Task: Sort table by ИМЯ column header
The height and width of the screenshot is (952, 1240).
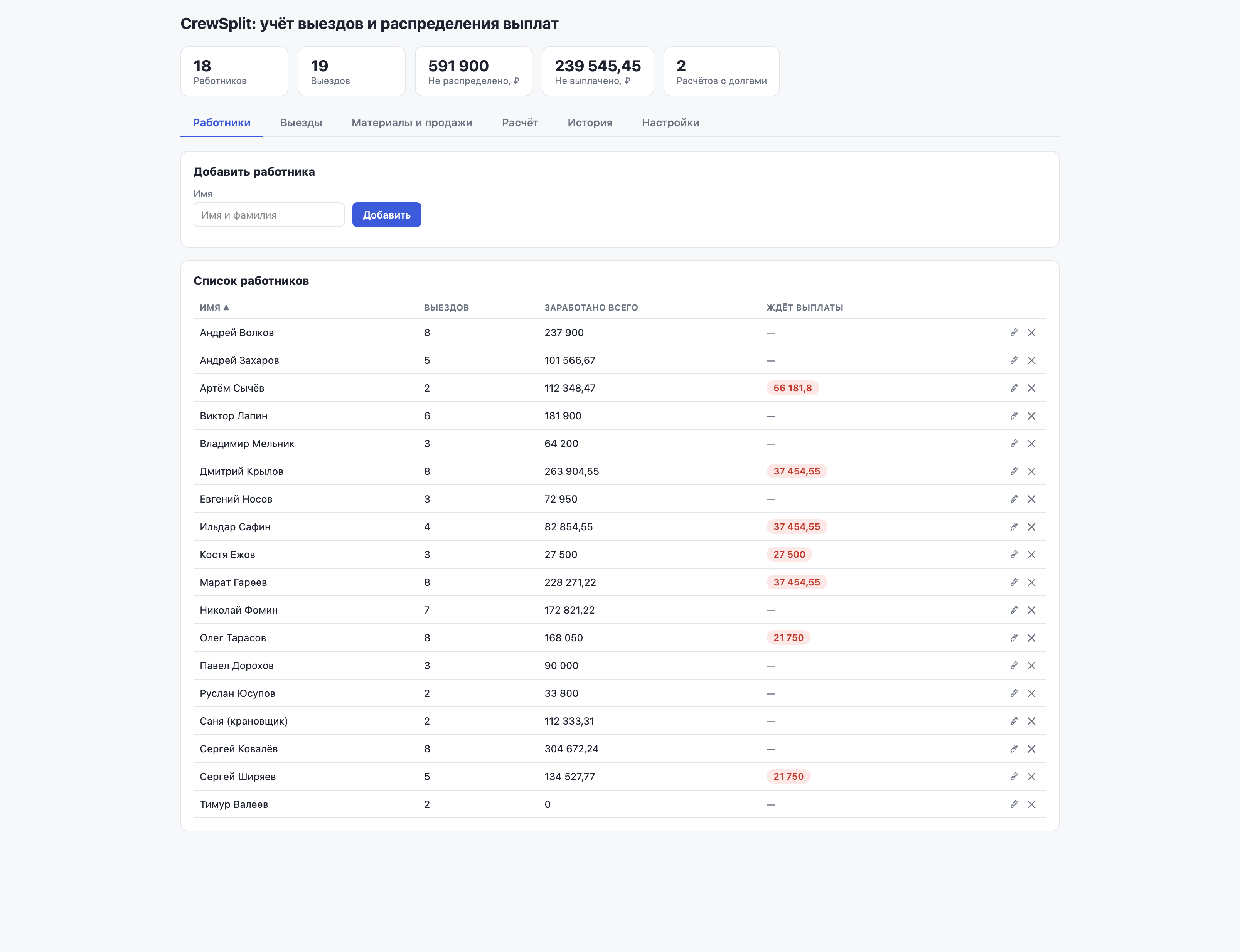Action: [214, 308]
